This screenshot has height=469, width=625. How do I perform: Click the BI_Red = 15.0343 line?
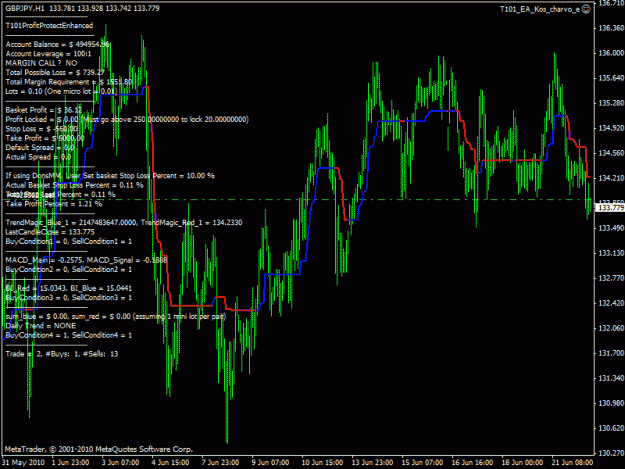pyautogui.click(x=69, y=288)
